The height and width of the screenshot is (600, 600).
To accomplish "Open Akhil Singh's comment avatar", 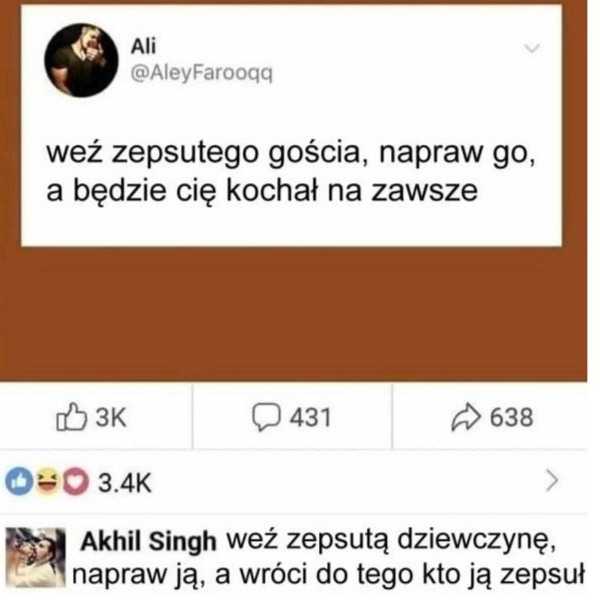I will [x=36, y=557].
